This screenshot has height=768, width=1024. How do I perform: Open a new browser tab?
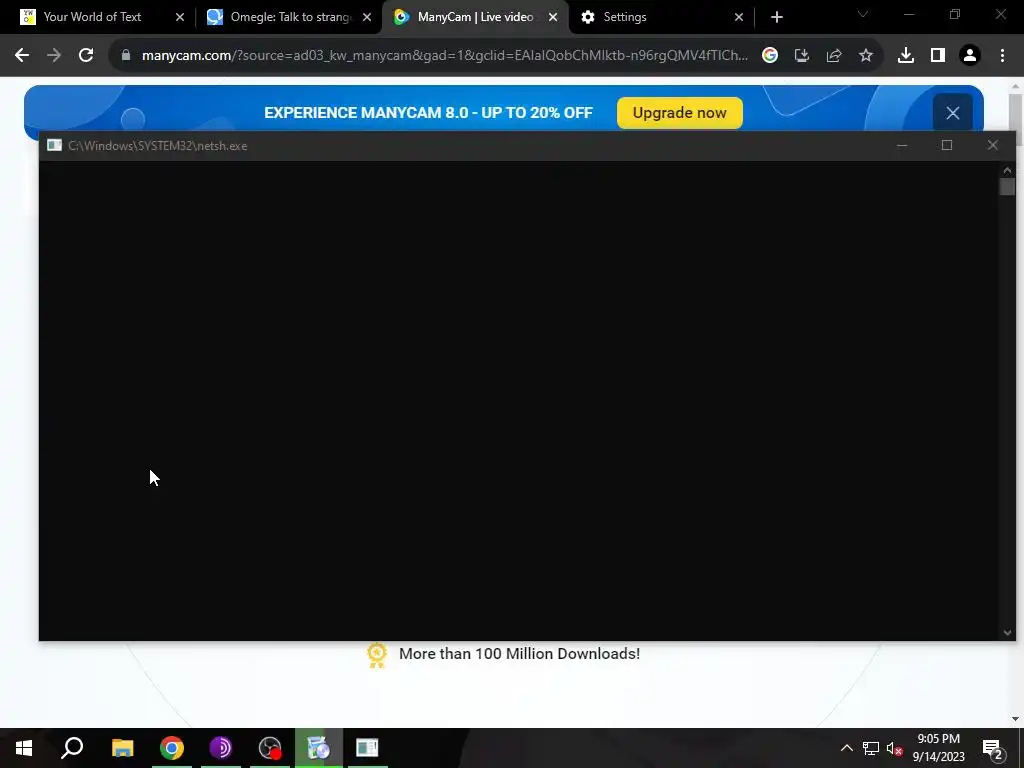click(x=776, y=17)
